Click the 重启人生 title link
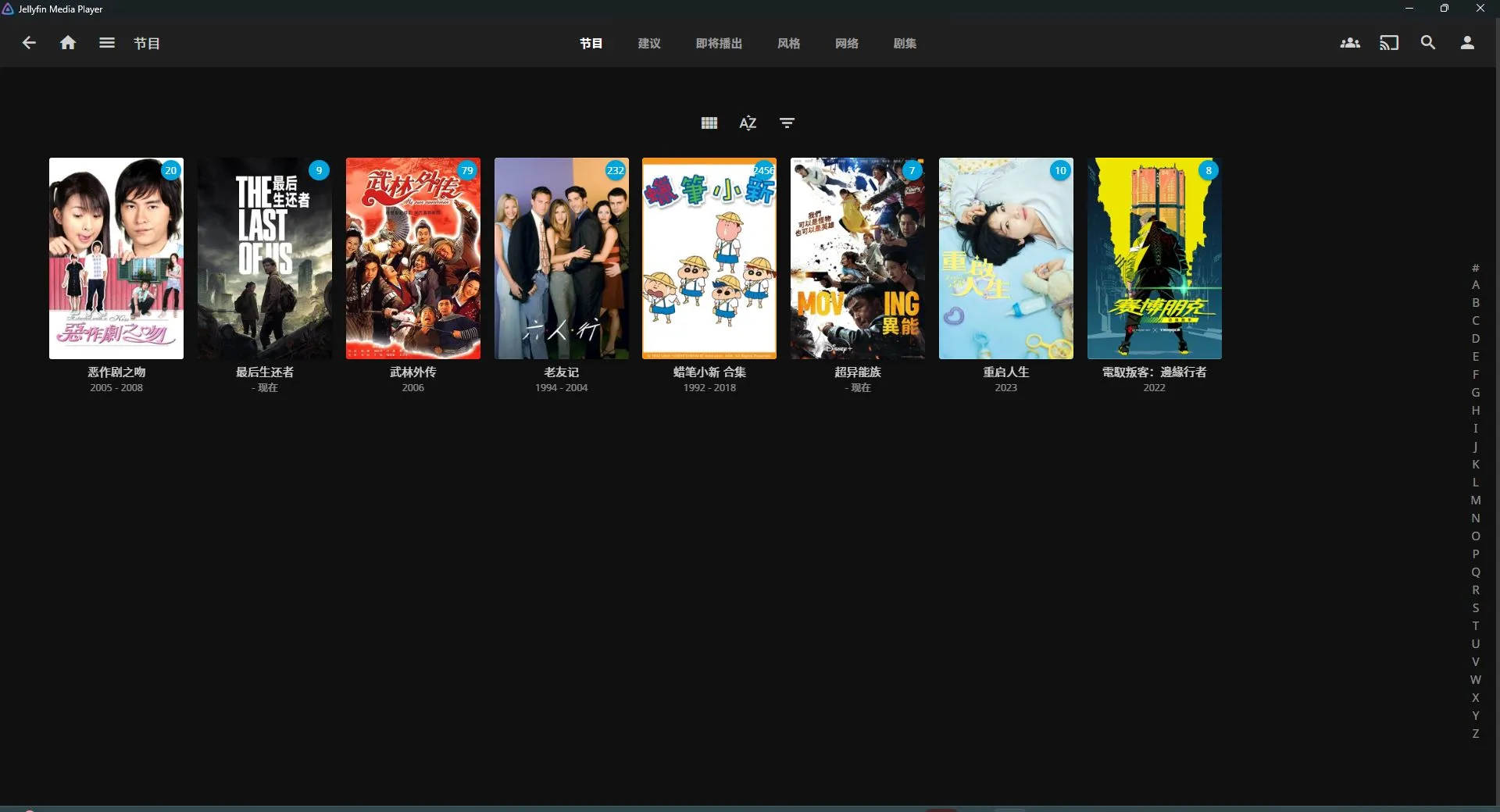Image resolution: width=1500 pixels, height=812 pixels. coord(1006,372)
